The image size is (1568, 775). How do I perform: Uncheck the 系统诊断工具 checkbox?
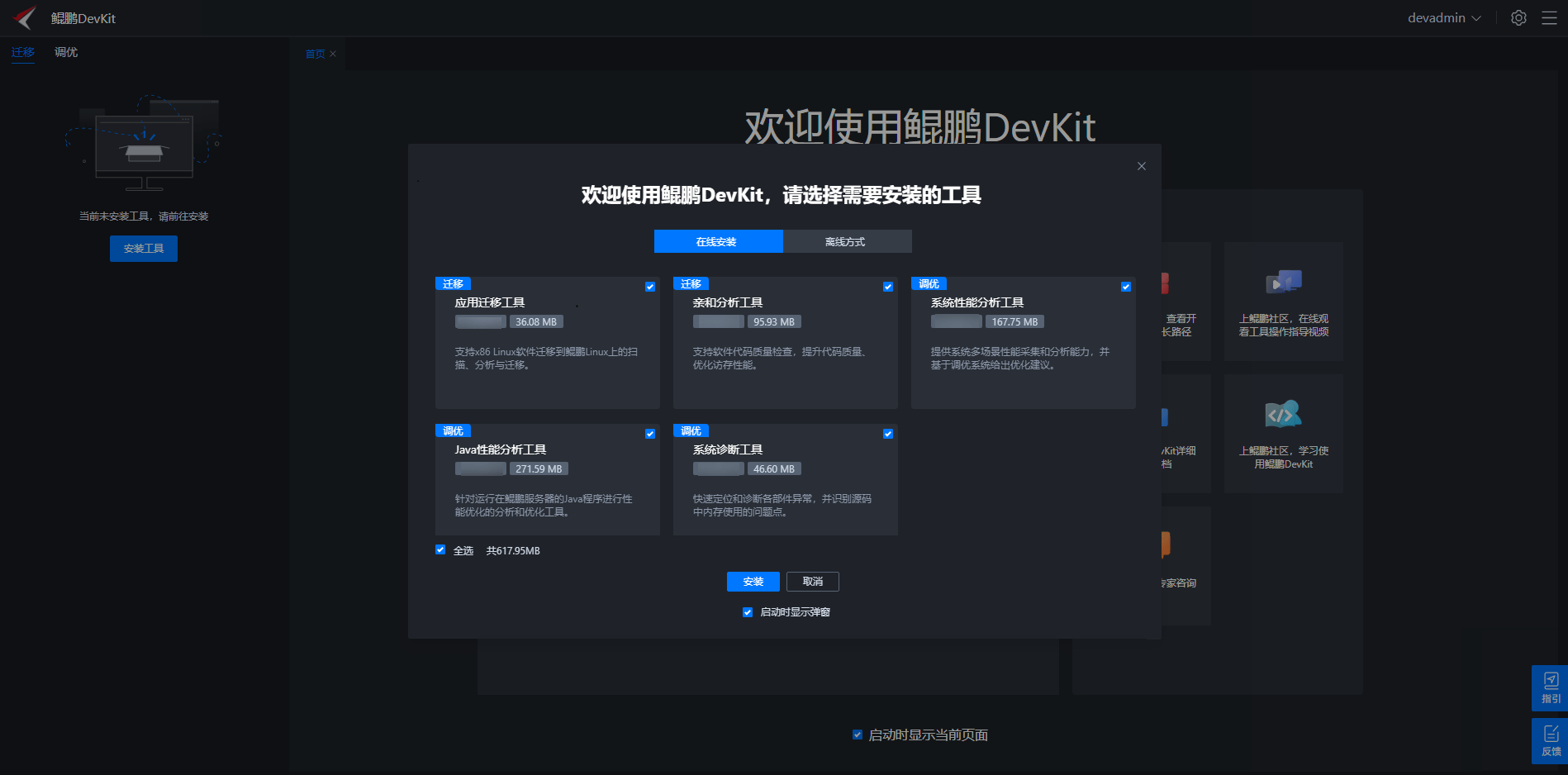[x=888, y=434]
